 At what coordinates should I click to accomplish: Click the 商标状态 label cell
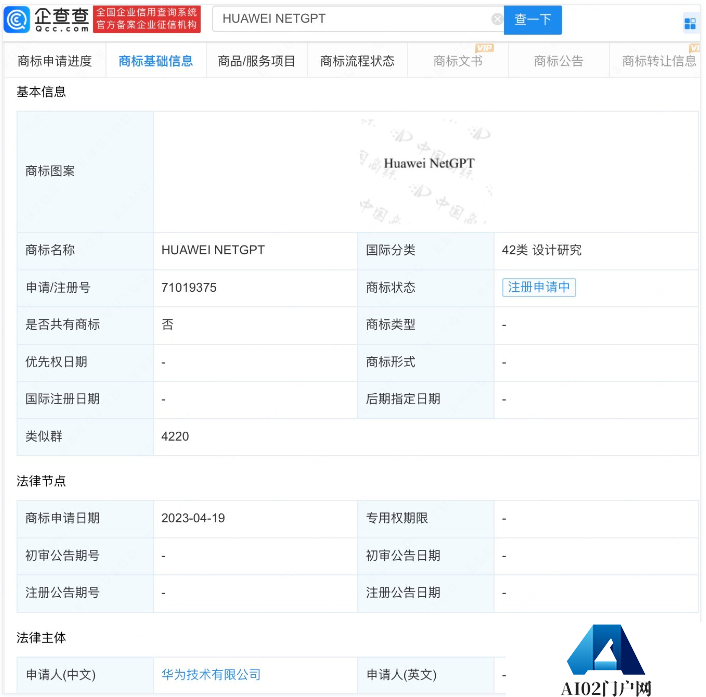pyautogui.click(x=425, y=288)
